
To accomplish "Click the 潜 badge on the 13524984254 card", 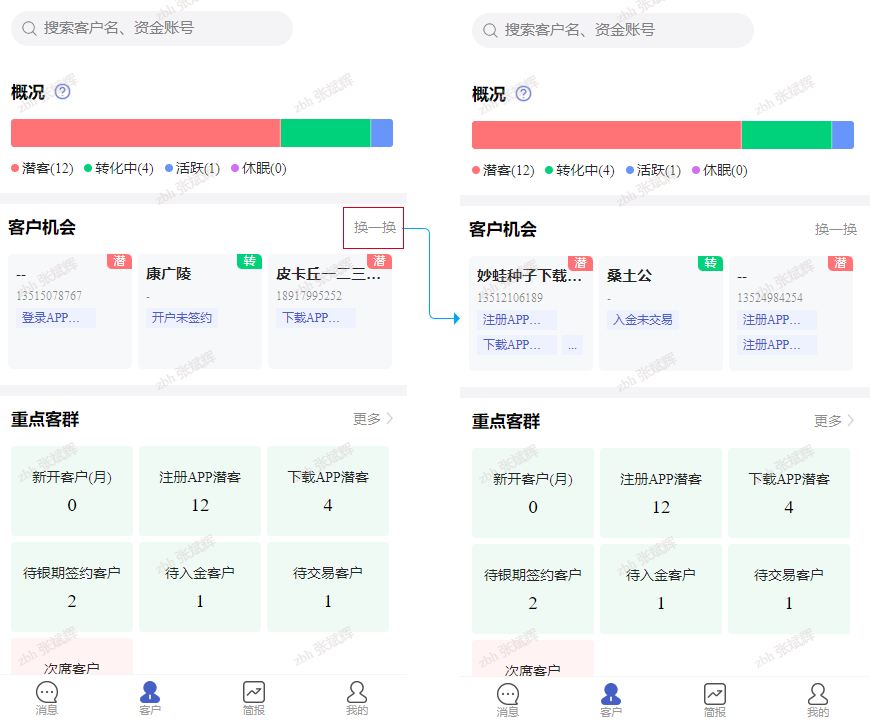I will (x=840, y=263).
